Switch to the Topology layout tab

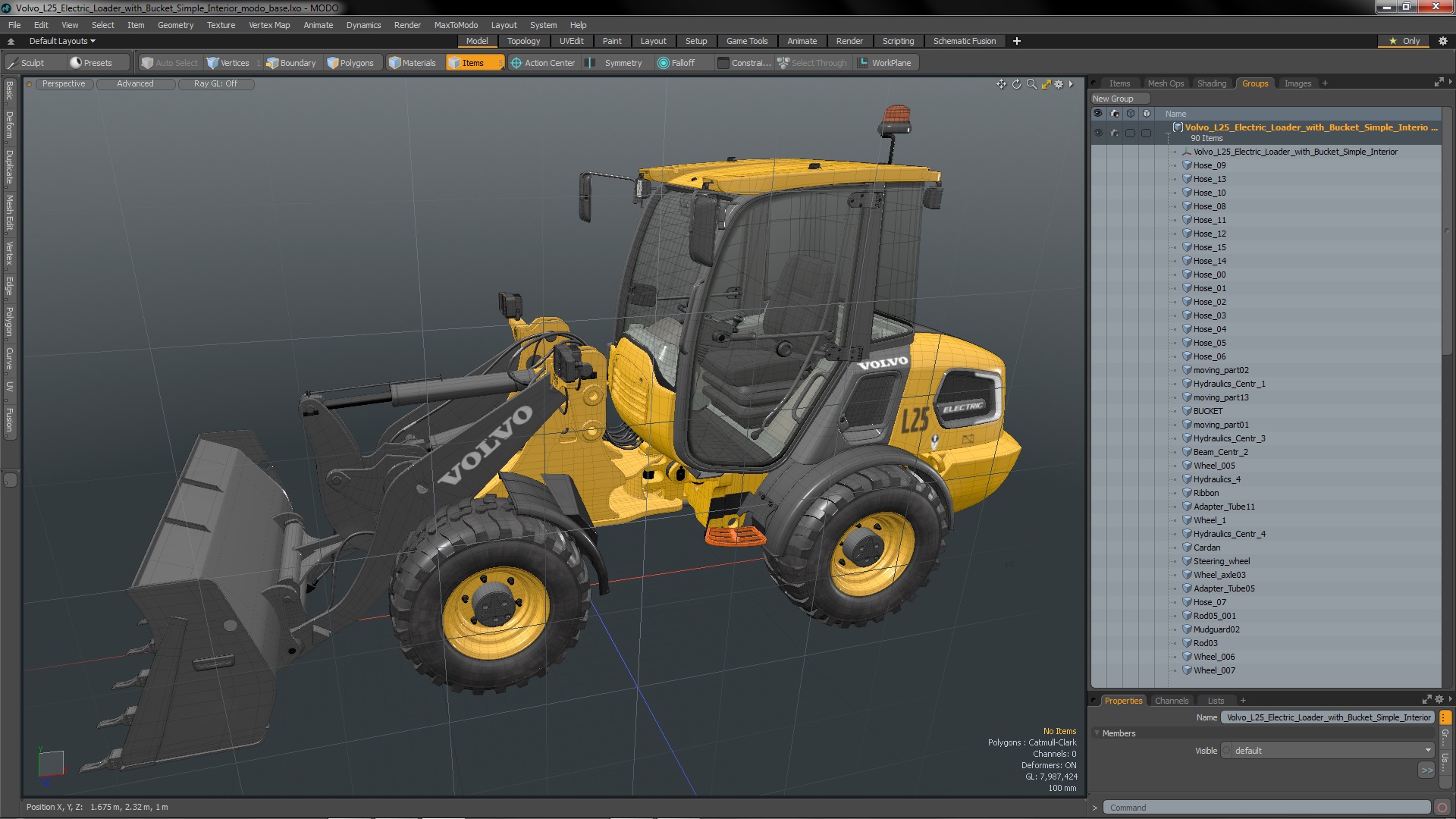(523, 41)
